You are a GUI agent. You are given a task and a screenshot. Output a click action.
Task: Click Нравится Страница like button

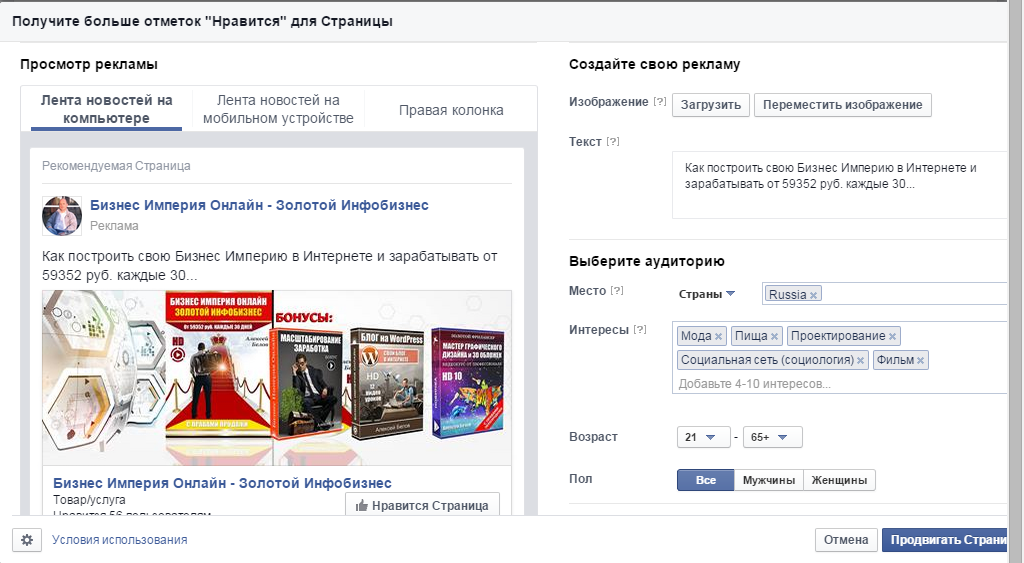[423, 505]
